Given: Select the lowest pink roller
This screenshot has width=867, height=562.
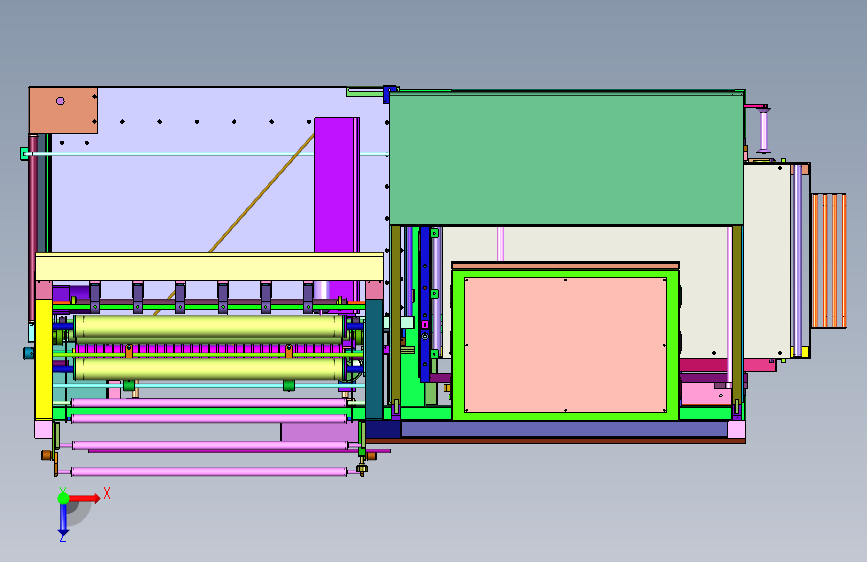Looking at the screenshot, I should point(209,472).
